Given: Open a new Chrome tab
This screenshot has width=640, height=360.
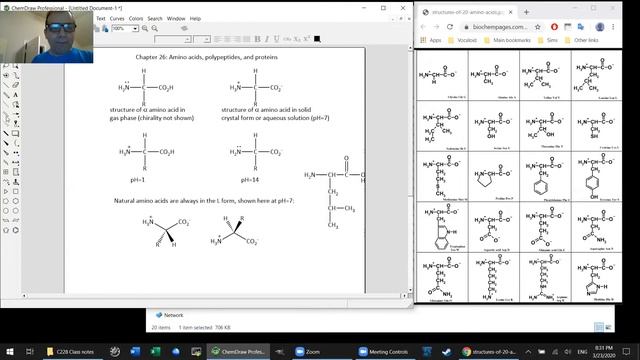Looking at the screenshot, I should pyautogui.click(x=526, y=12).
